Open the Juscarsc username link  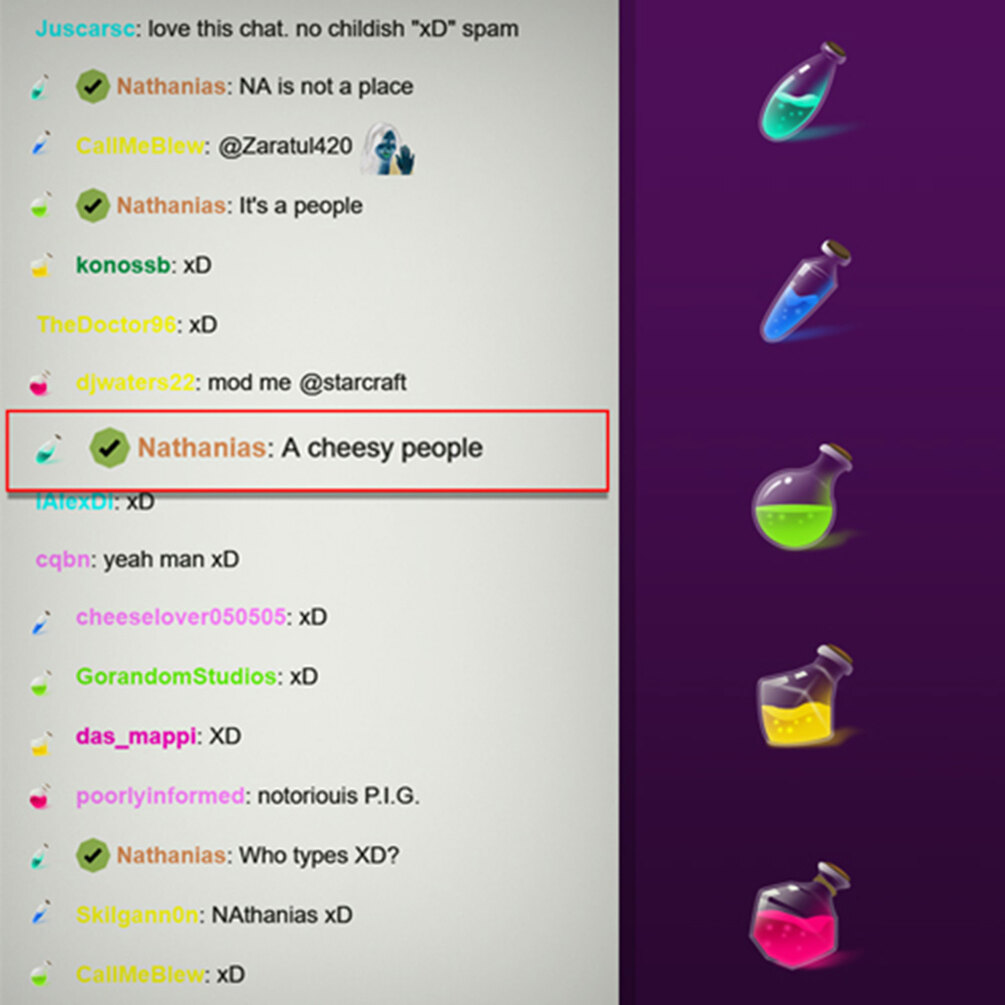click(85, 29)
